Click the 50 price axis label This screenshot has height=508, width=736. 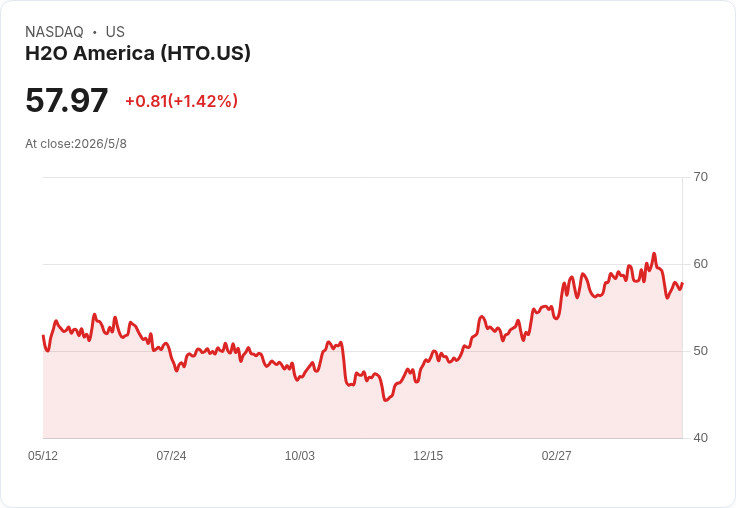700,351
